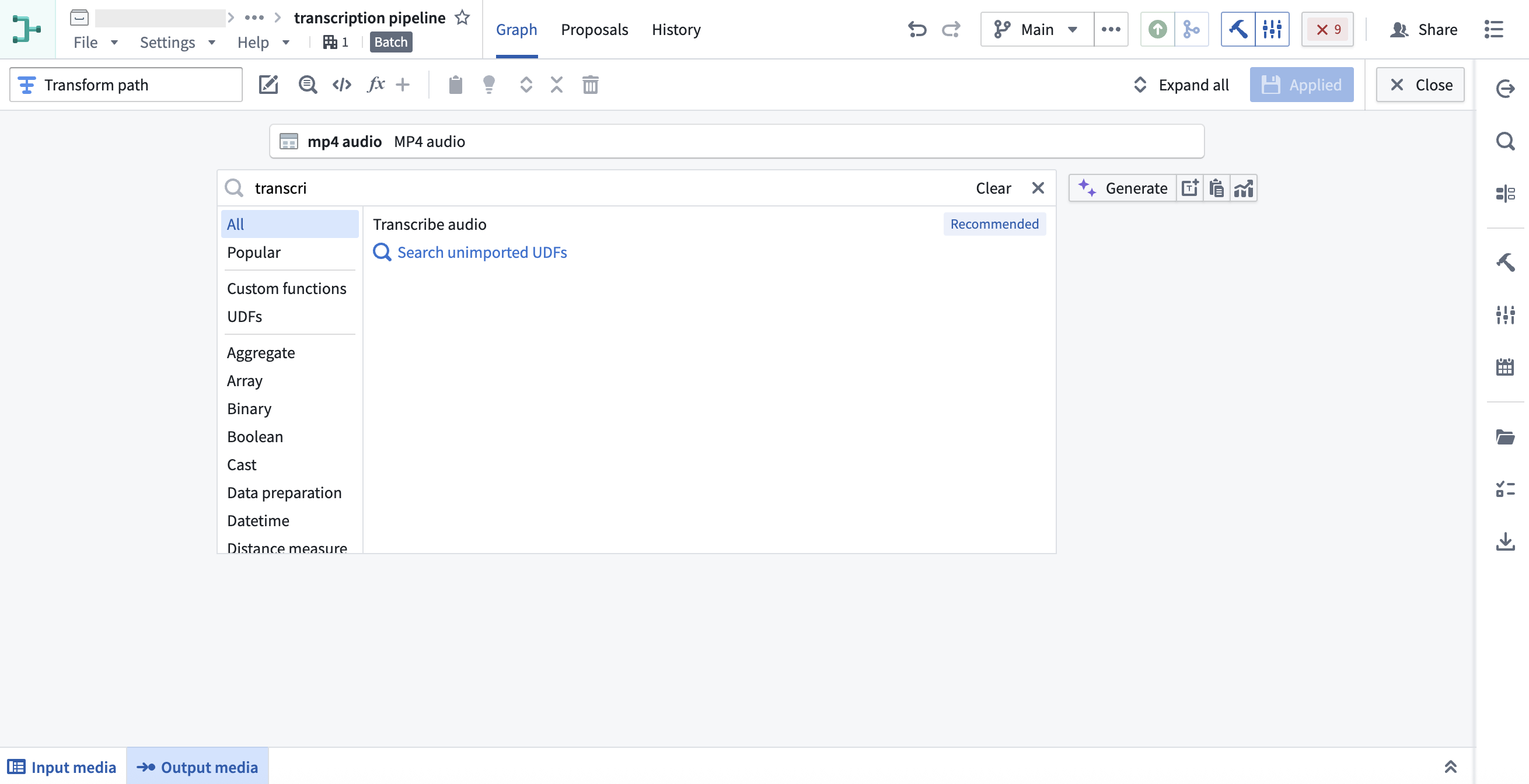The image size is (1529, 784).
Task: Switch to the History tab
Action: point(676,29)
